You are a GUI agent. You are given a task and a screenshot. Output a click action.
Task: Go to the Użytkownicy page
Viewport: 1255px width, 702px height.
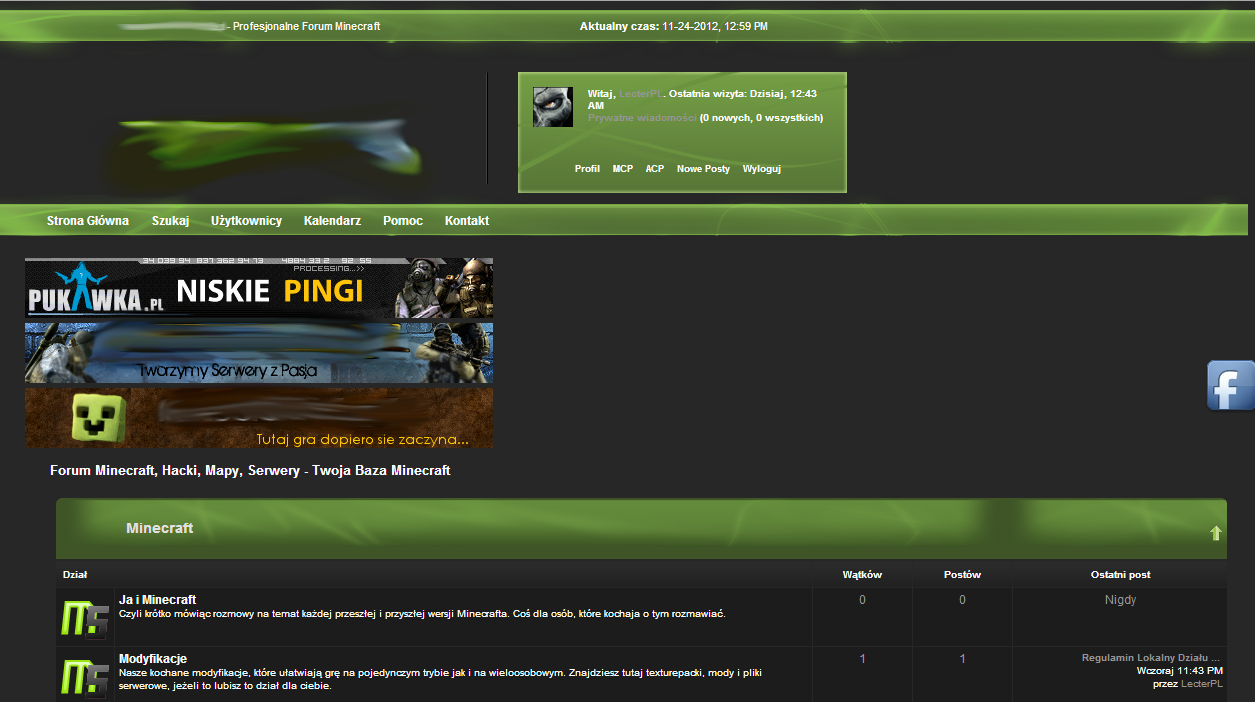point(246,221)
